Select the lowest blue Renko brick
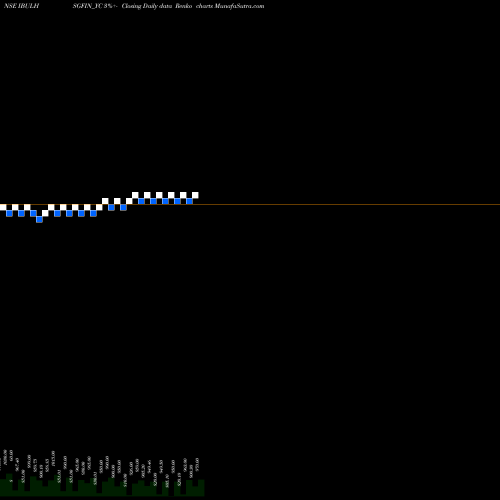 tap(39, 219)
